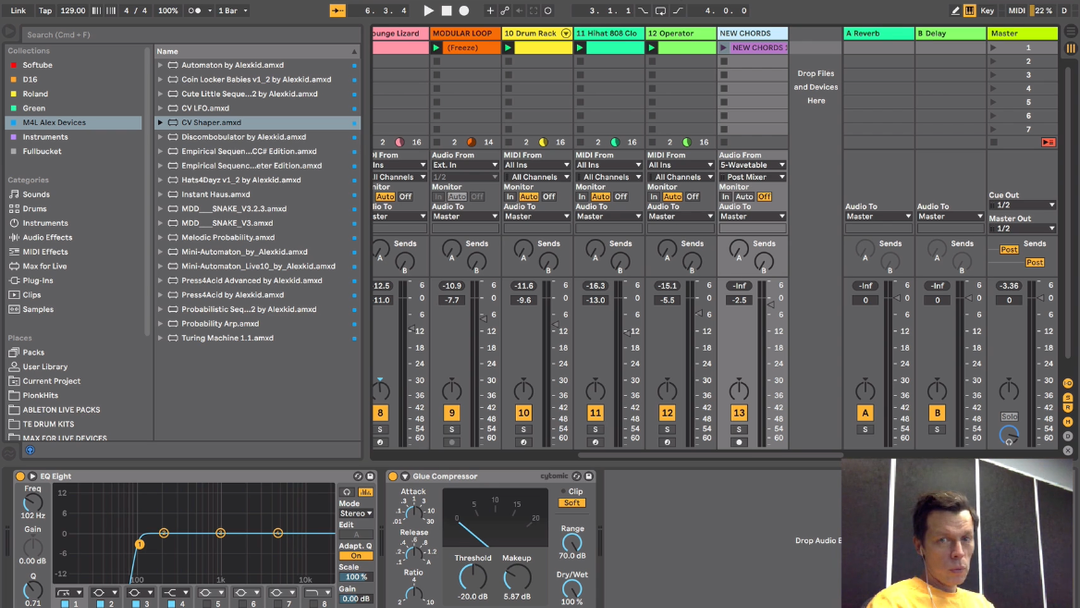The image size is (1080, 608).
Task: Click the Tap tempo button
Action: [45, 11]
